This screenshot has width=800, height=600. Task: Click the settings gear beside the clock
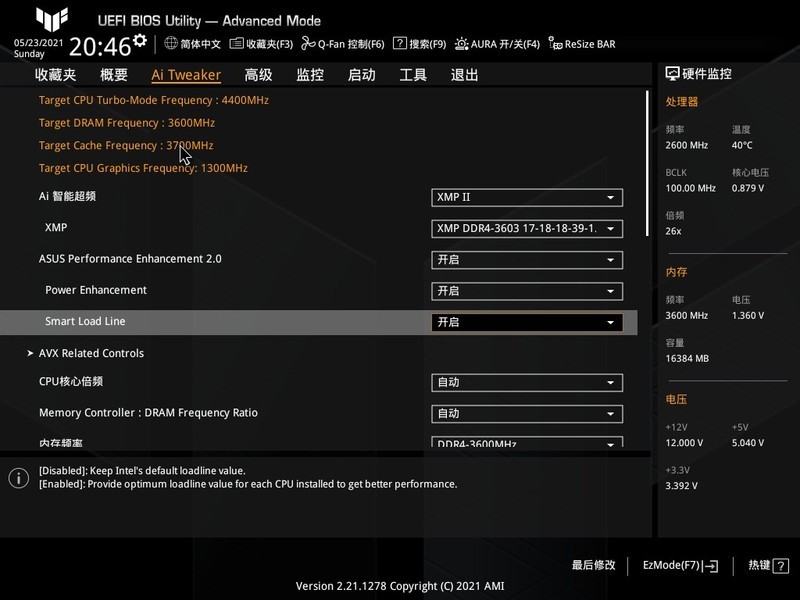(140, 40)
